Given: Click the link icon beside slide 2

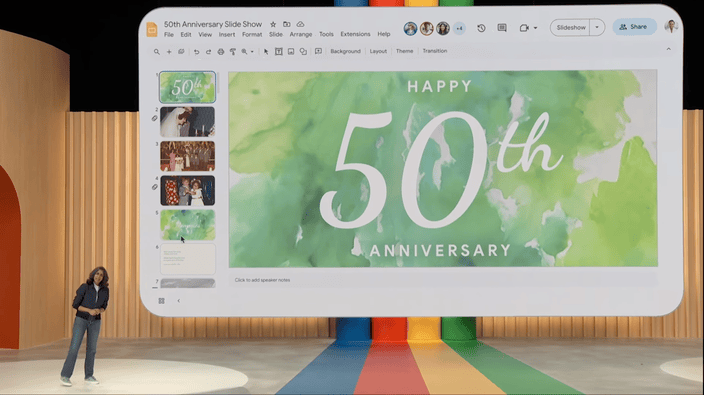Looking at the screenshot, I should click(x=154, y=118).
